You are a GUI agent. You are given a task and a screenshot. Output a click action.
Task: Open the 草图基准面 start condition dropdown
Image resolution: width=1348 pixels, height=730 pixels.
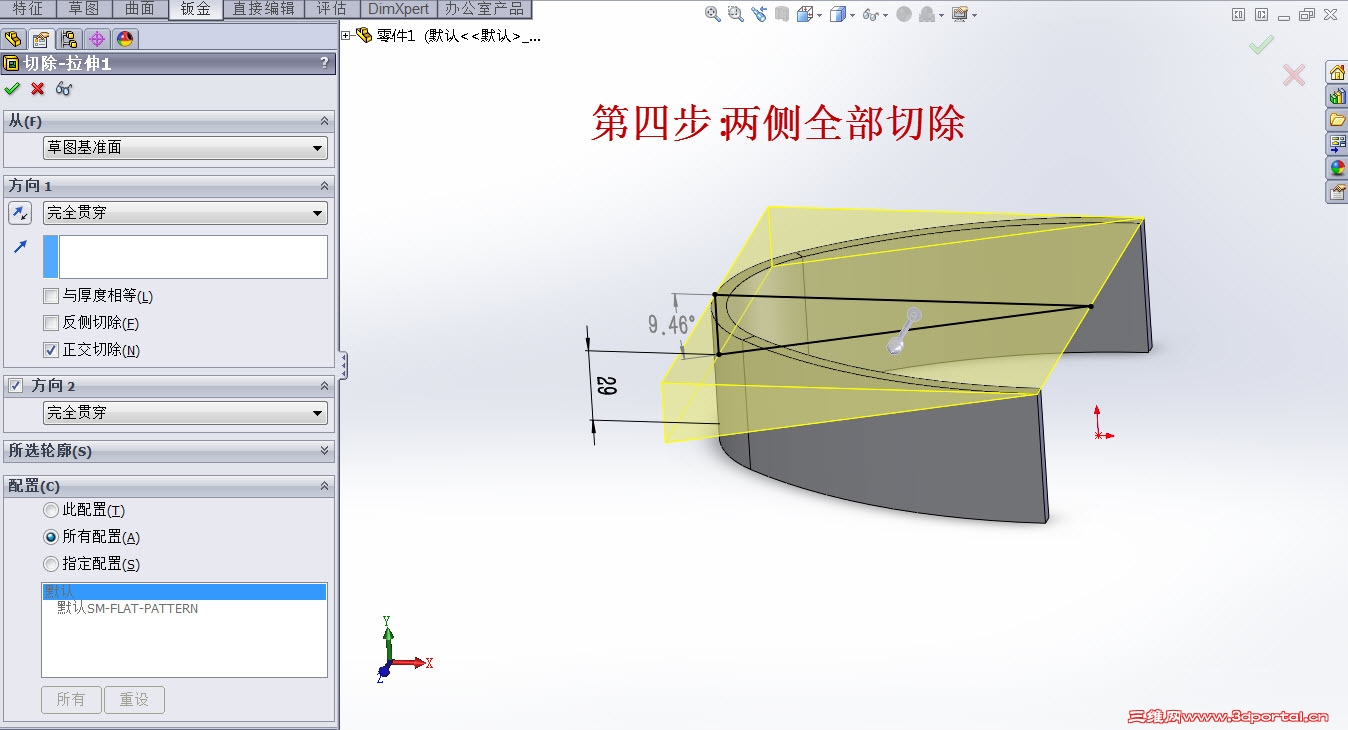tap(185, 148)
